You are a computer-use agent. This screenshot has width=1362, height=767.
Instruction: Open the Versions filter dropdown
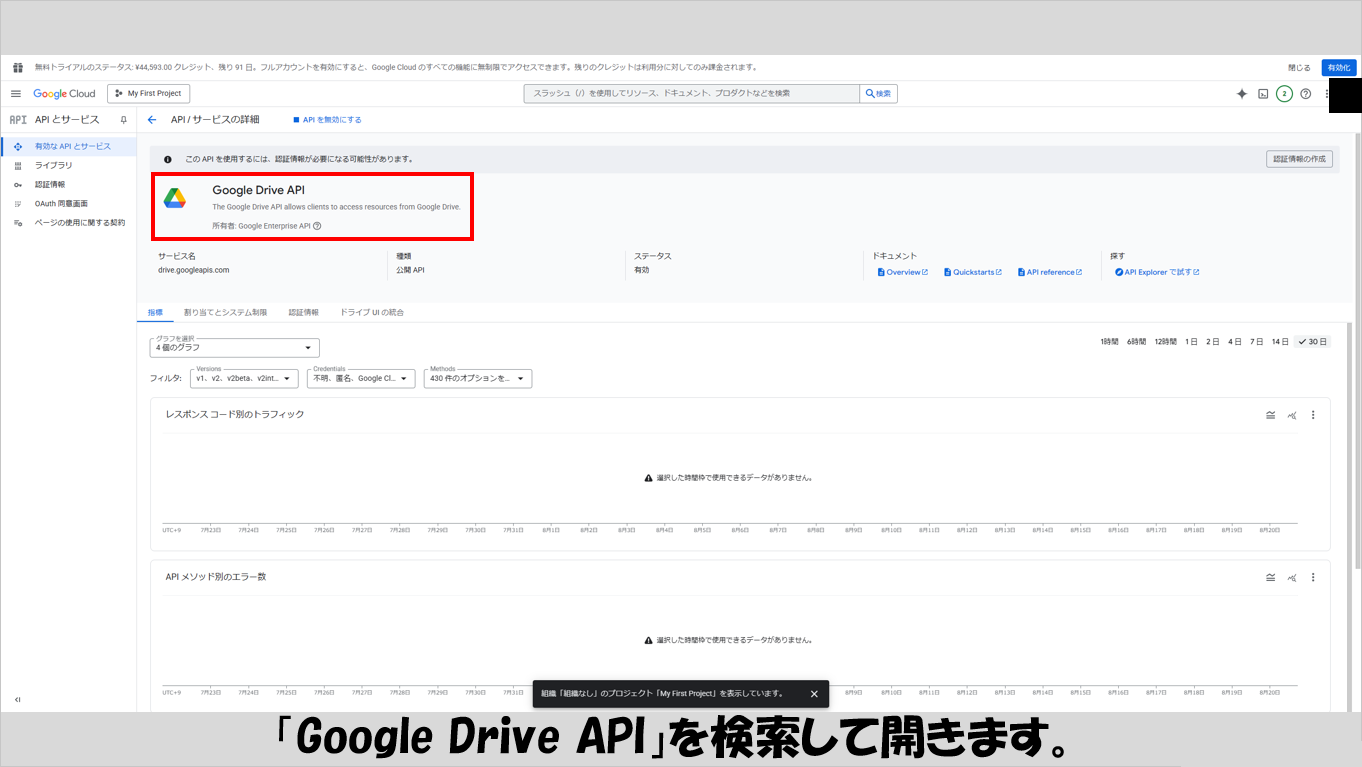point(244,379)
